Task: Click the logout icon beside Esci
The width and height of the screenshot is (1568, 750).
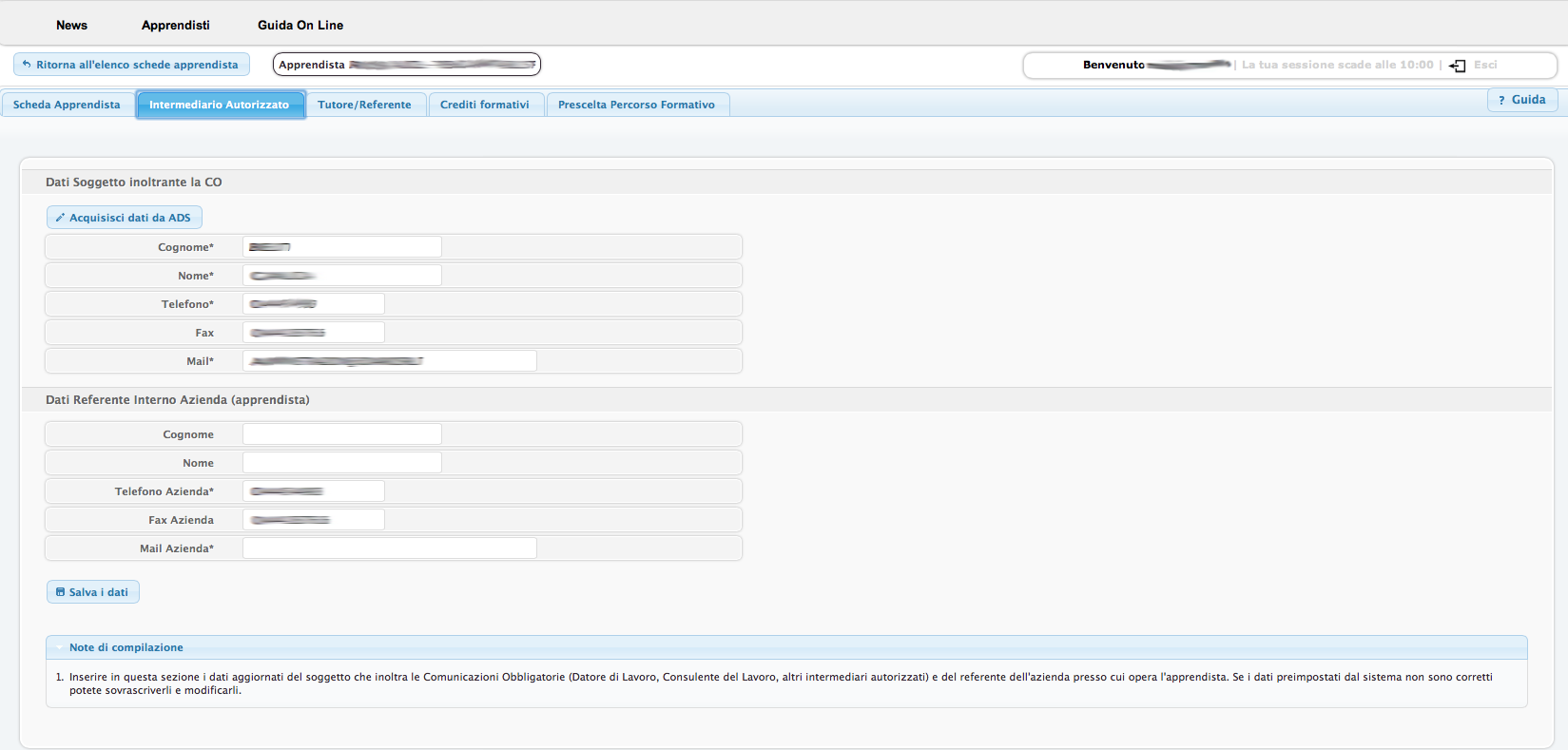Action: (x=1457, y=66)
